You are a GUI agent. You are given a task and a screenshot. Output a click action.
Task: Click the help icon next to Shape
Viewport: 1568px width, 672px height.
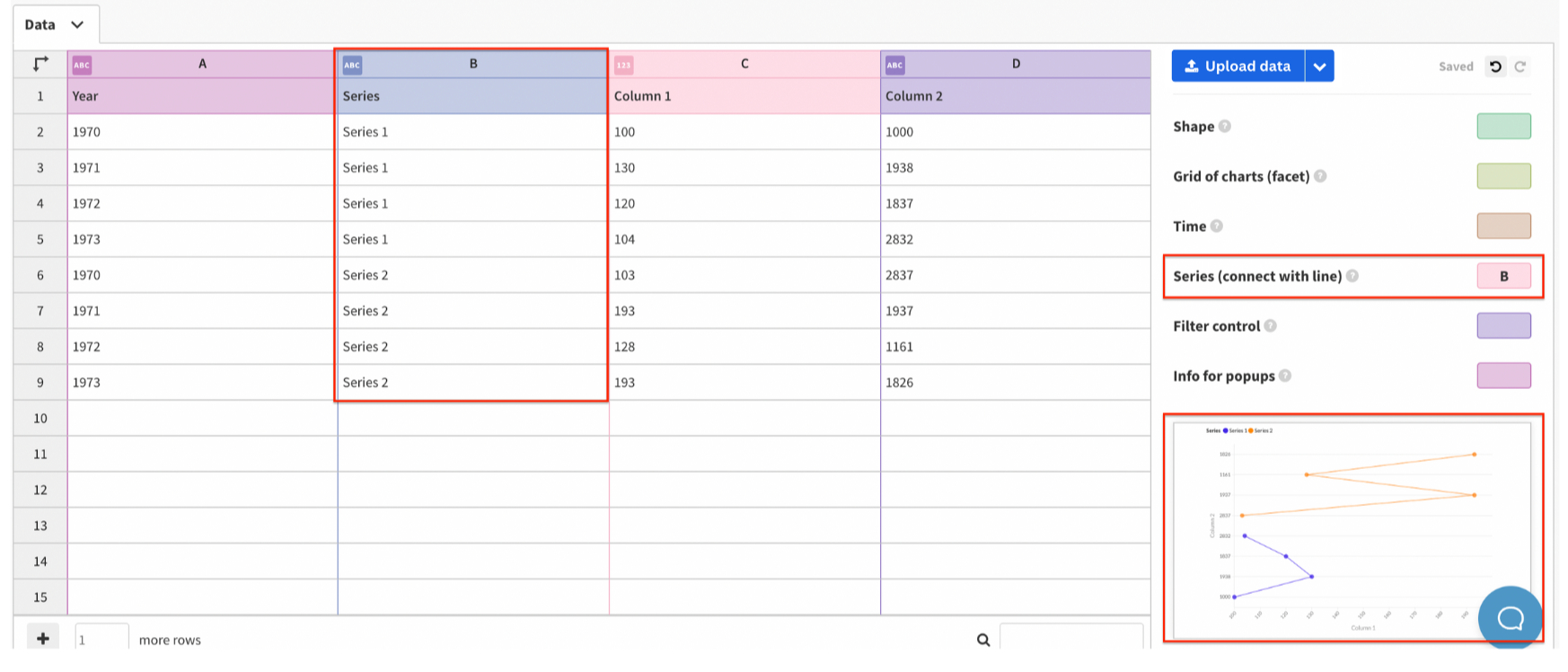point(1225,127)
